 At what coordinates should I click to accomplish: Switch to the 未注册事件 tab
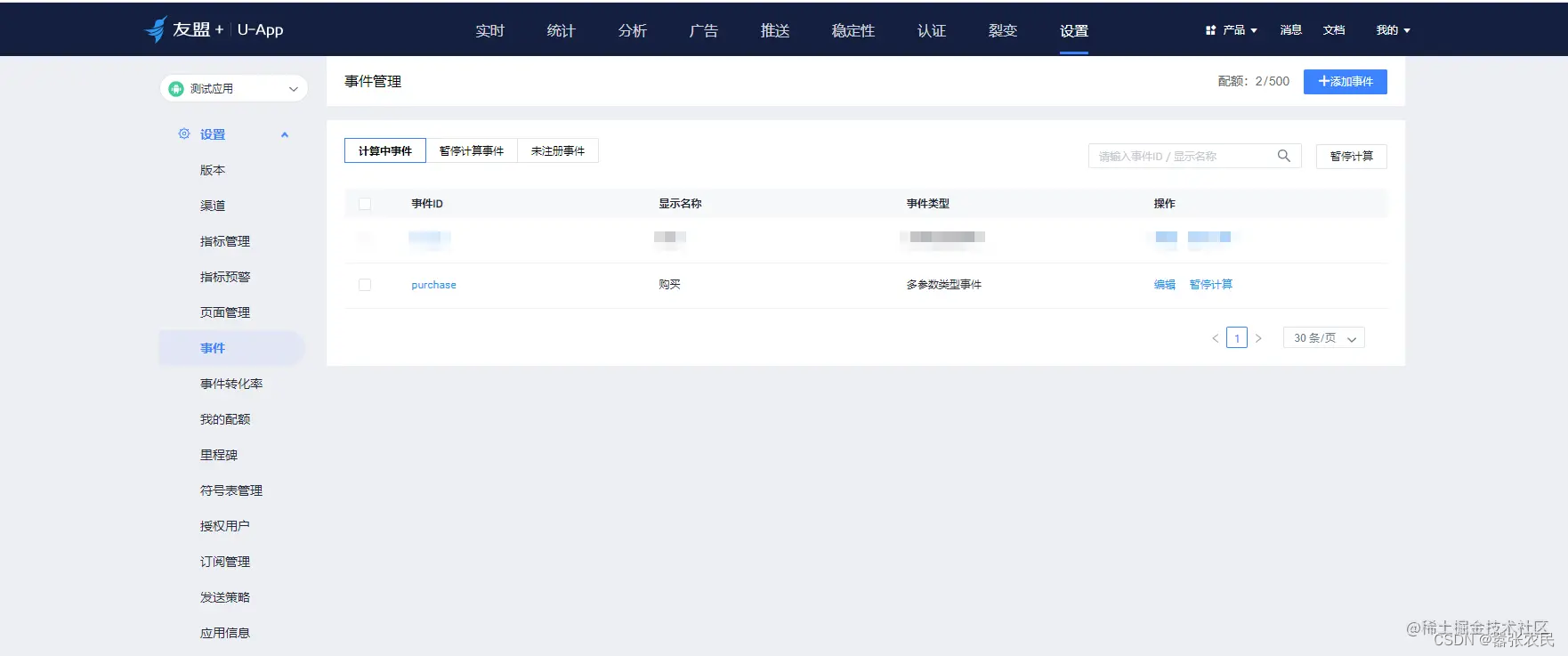click(x=558, y=150)
